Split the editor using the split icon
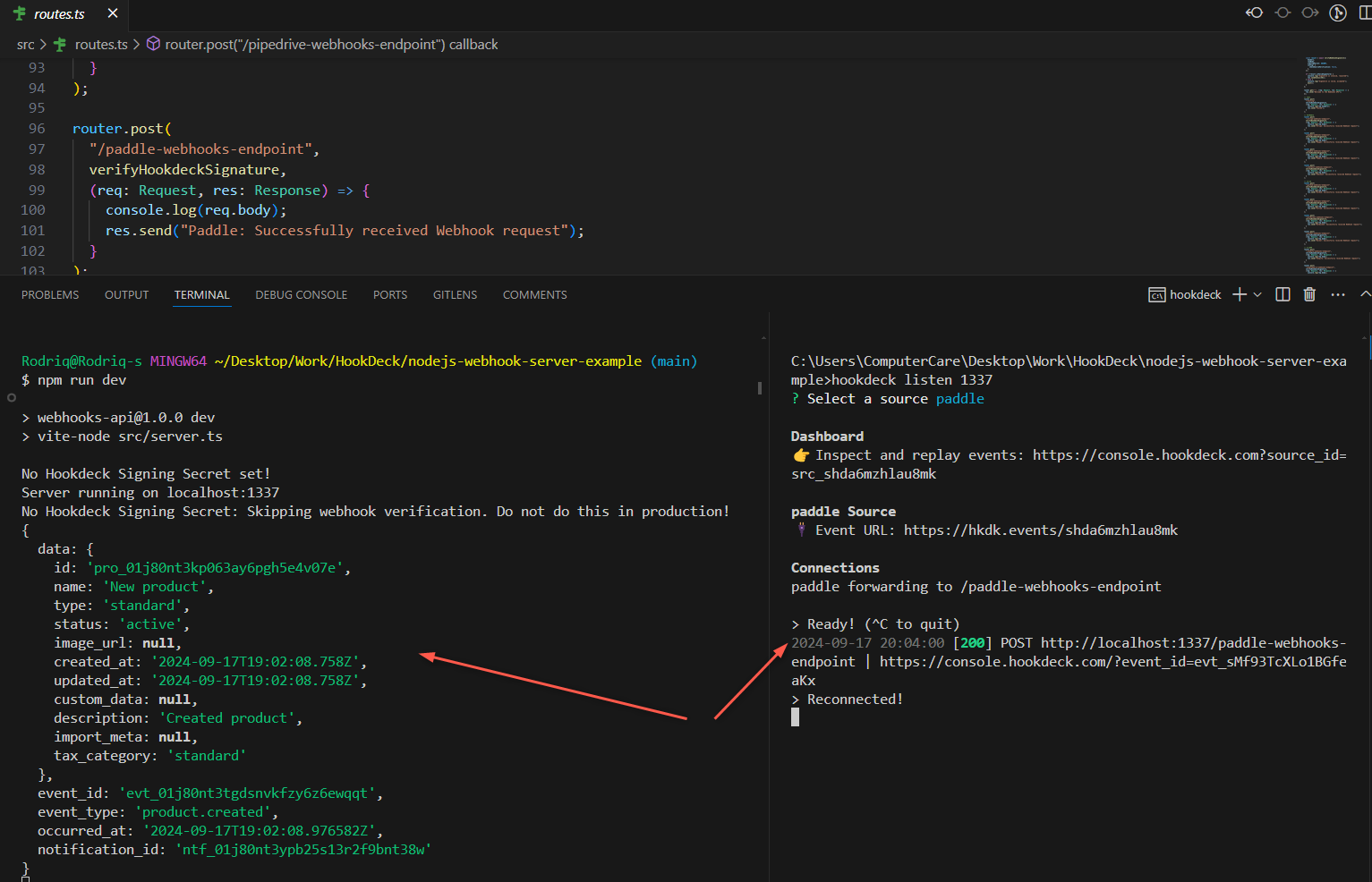1372x882 pixels. tap(1366, 13)
